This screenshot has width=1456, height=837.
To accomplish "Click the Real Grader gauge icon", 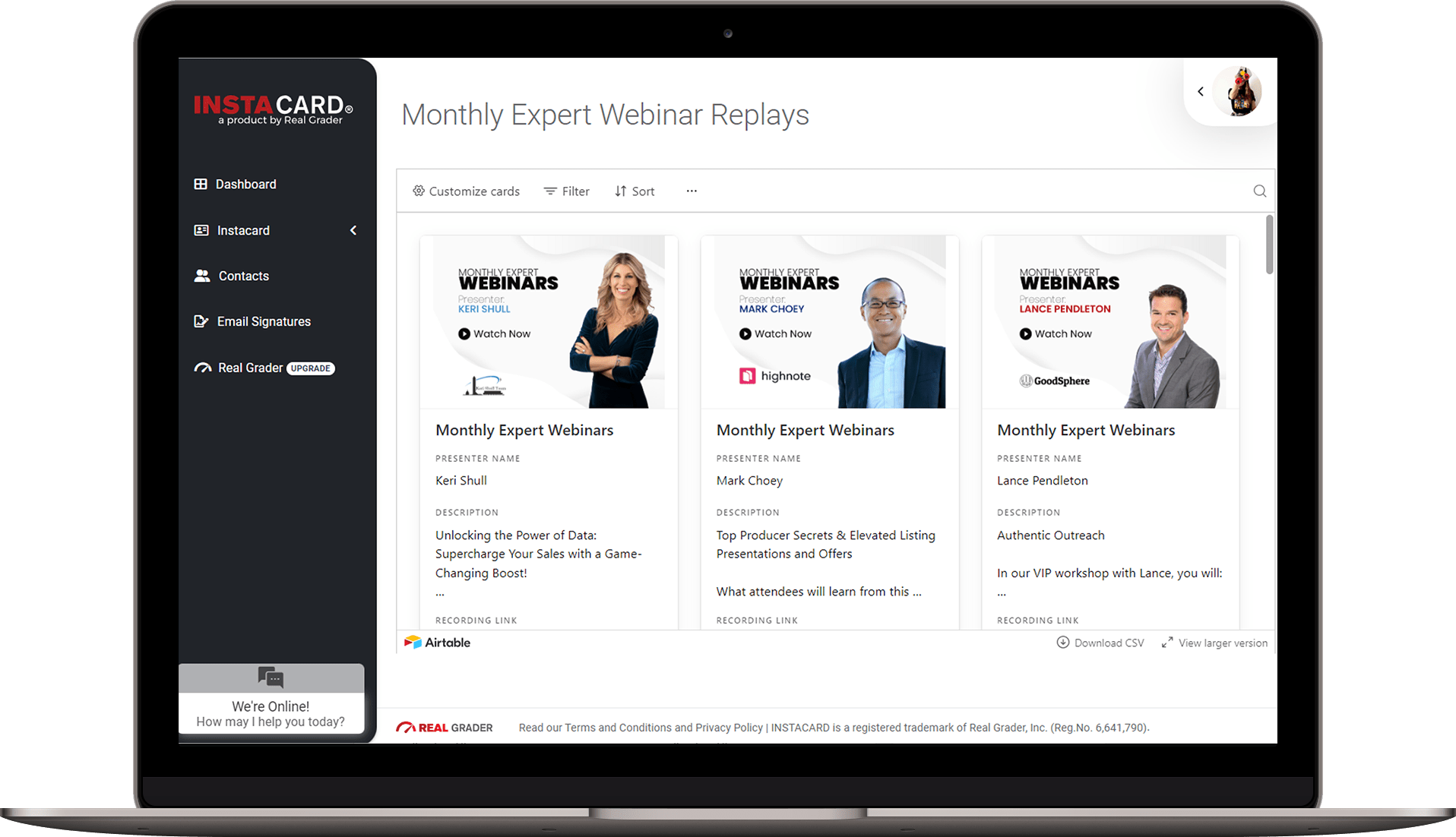I will pos(203,368).
